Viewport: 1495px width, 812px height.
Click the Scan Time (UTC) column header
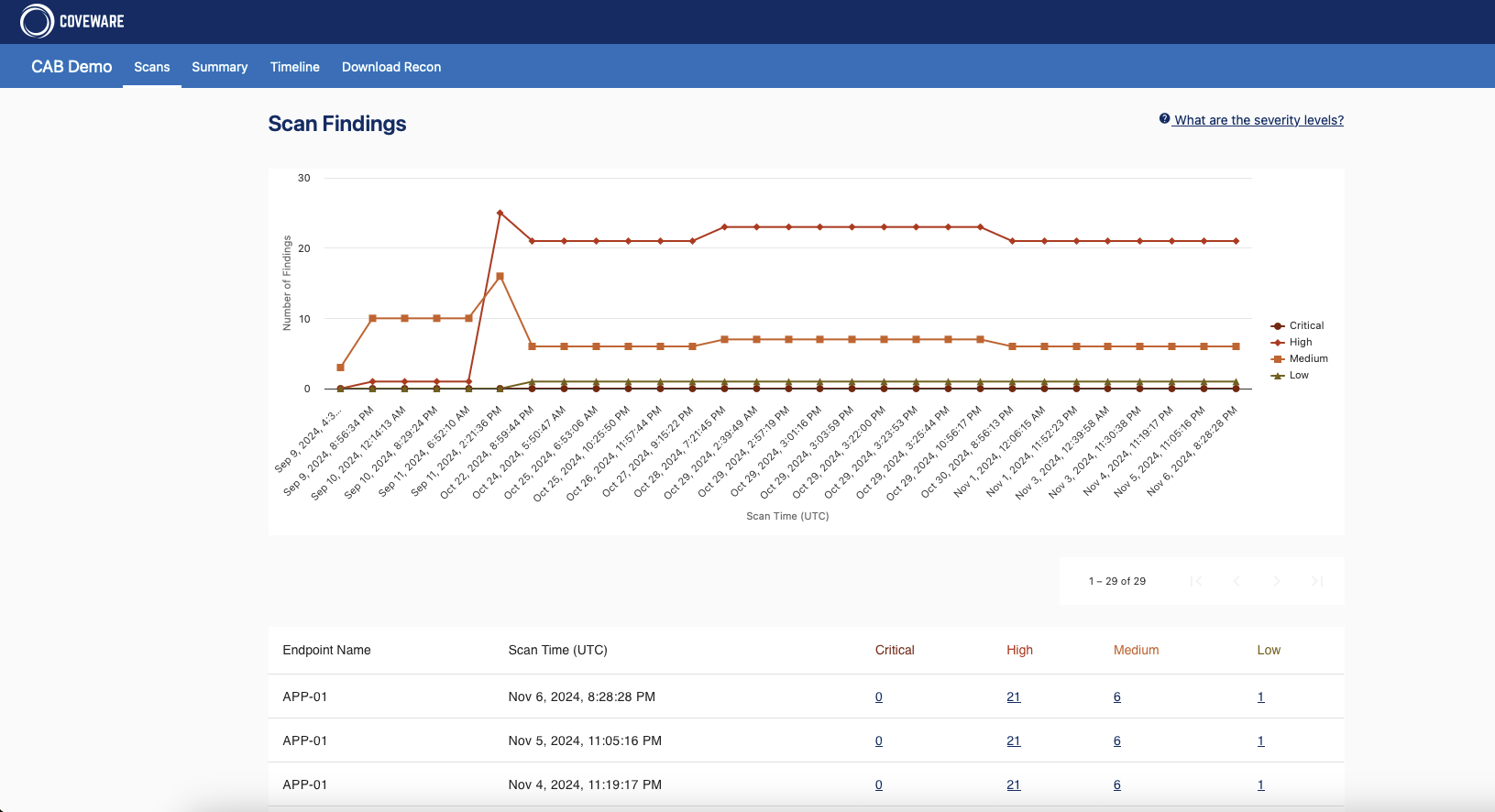558,650
